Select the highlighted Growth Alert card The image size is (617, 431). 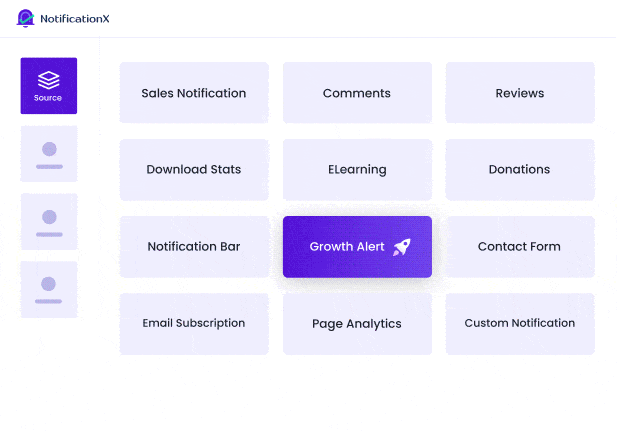point(347,247)
